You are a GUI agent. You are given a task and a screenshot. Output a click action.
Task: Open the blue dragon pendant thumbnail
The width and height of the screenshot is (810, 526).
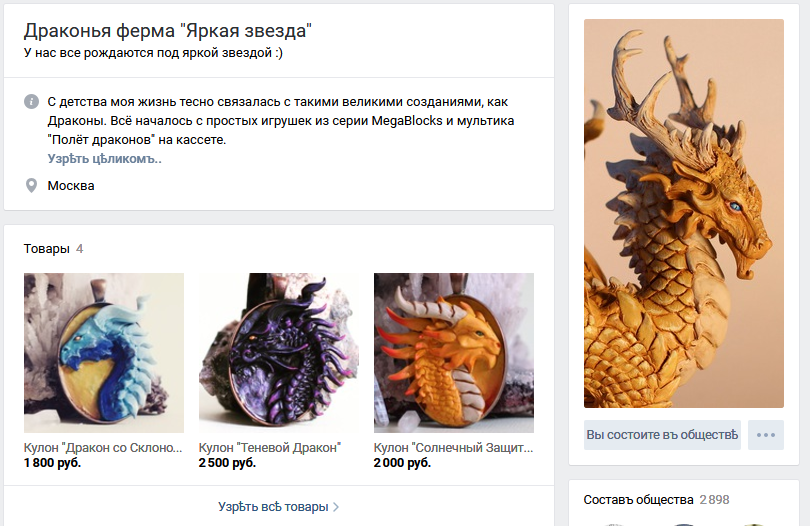tap(104, 353)
